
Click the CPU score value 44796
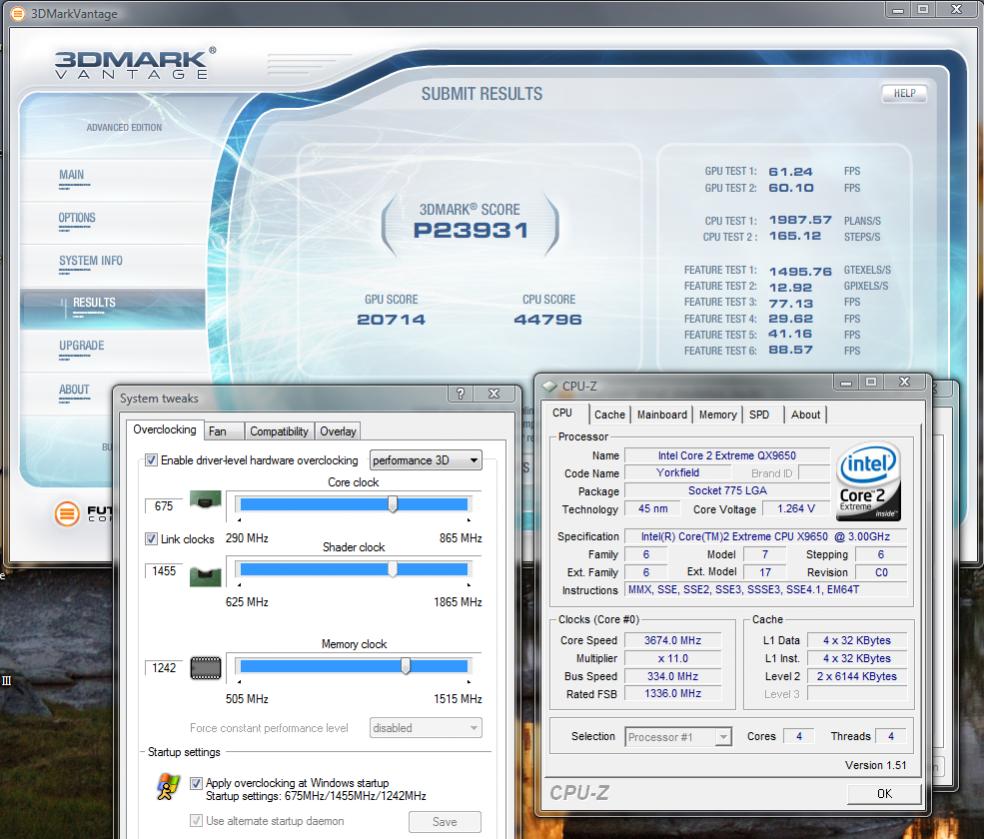[548, 319]
